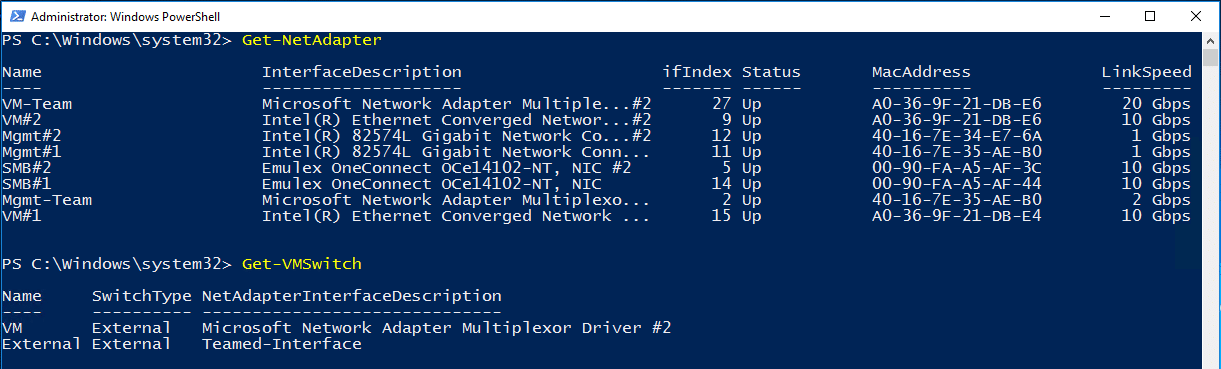Click the MacAddress column header
Screen dimensions: 1221x369
[922, 72]
